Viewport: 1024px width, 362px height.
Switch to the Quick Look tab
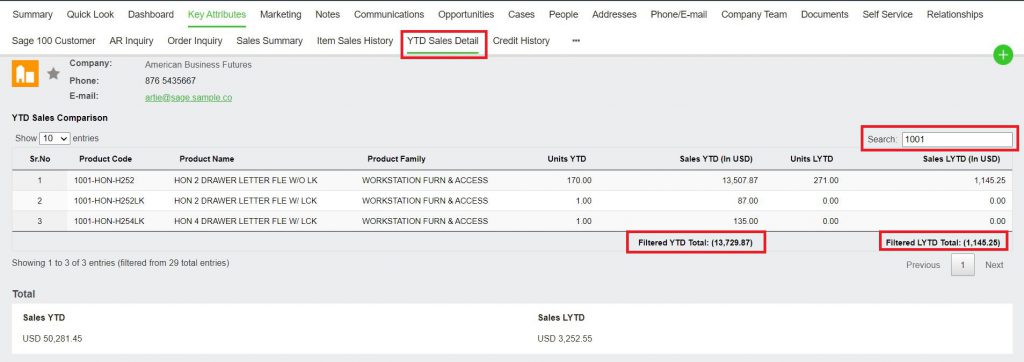[x=90, y=14]
